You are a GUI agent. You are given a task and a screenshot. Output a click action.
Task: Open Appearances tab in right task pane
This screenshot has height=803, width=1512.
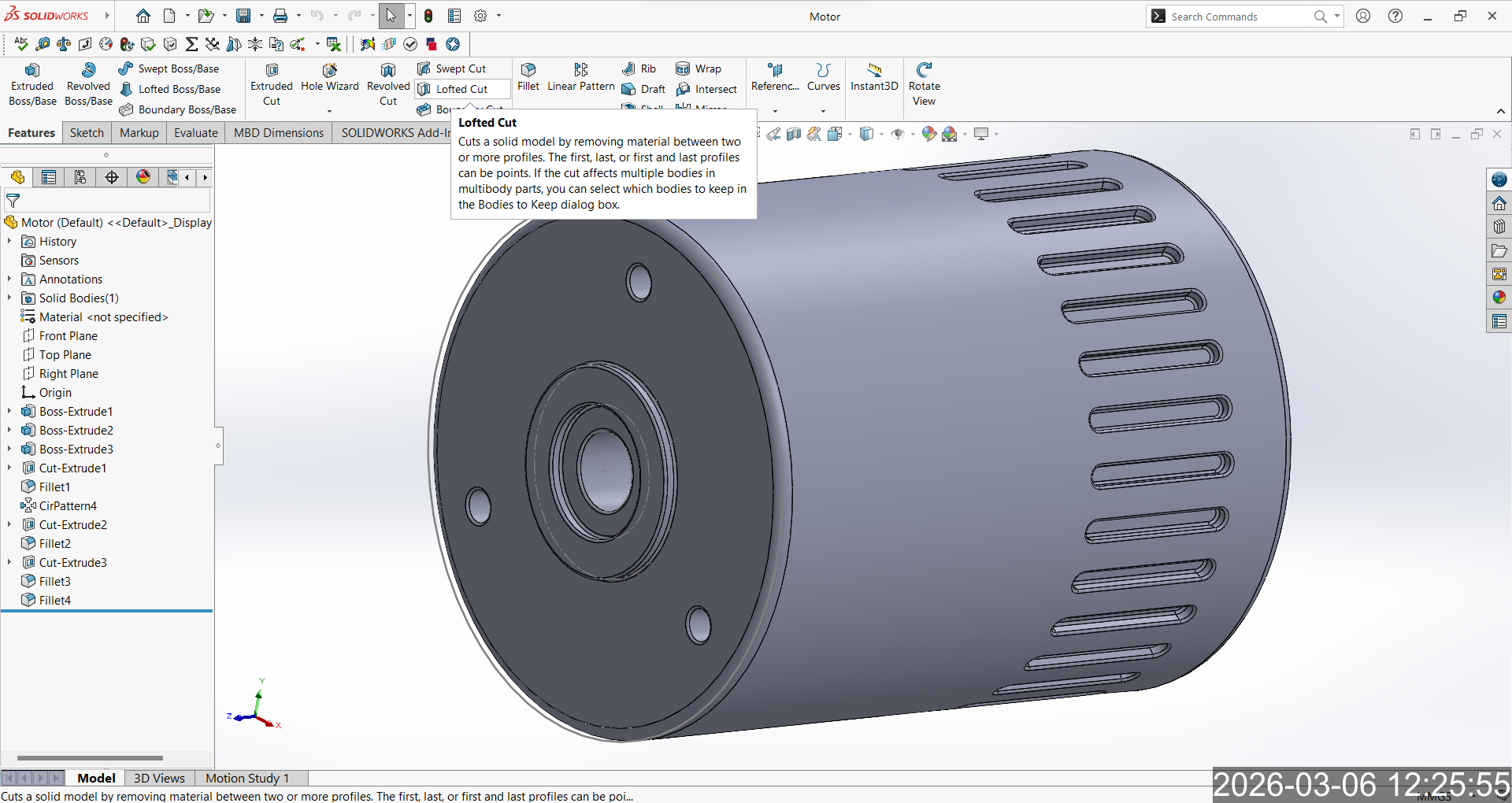pyautogui.click(x=1499, y=298)
